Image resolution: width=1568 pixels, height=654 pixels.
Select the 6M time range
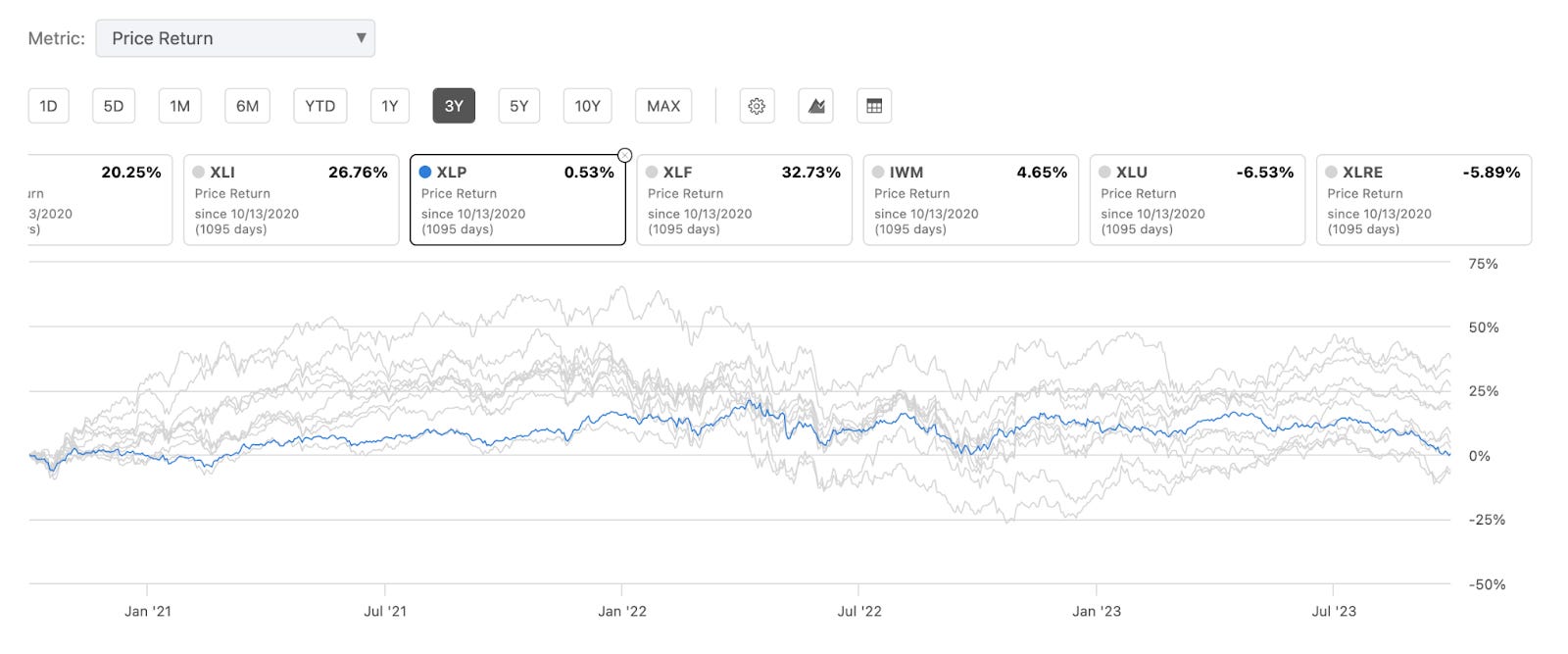247,106
